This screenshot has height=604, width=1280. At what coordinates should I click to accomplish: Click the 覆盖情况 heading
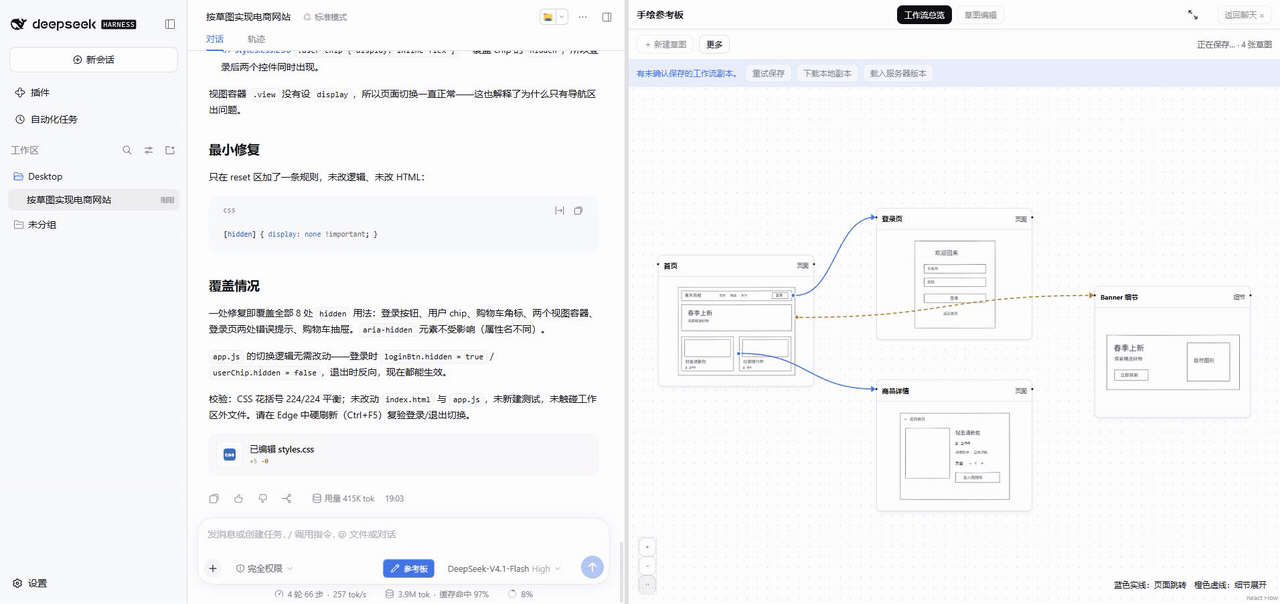[x=234, y=286]
